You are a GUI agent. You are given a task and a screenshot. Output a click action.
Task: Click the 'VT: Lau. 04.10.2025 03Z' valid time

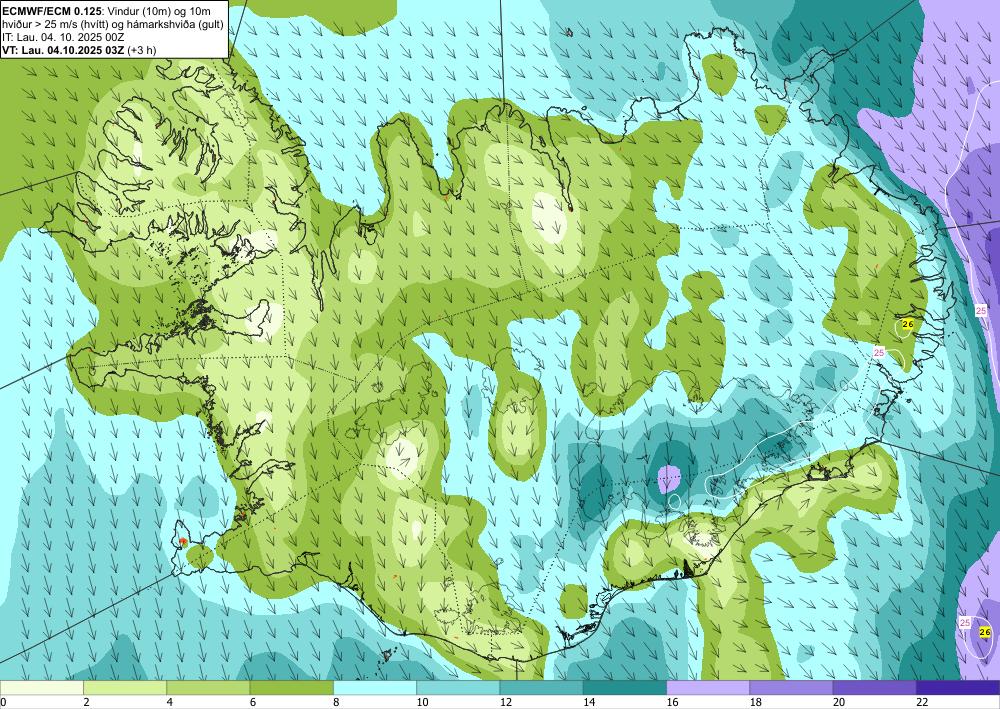click(x=63, y=50)
